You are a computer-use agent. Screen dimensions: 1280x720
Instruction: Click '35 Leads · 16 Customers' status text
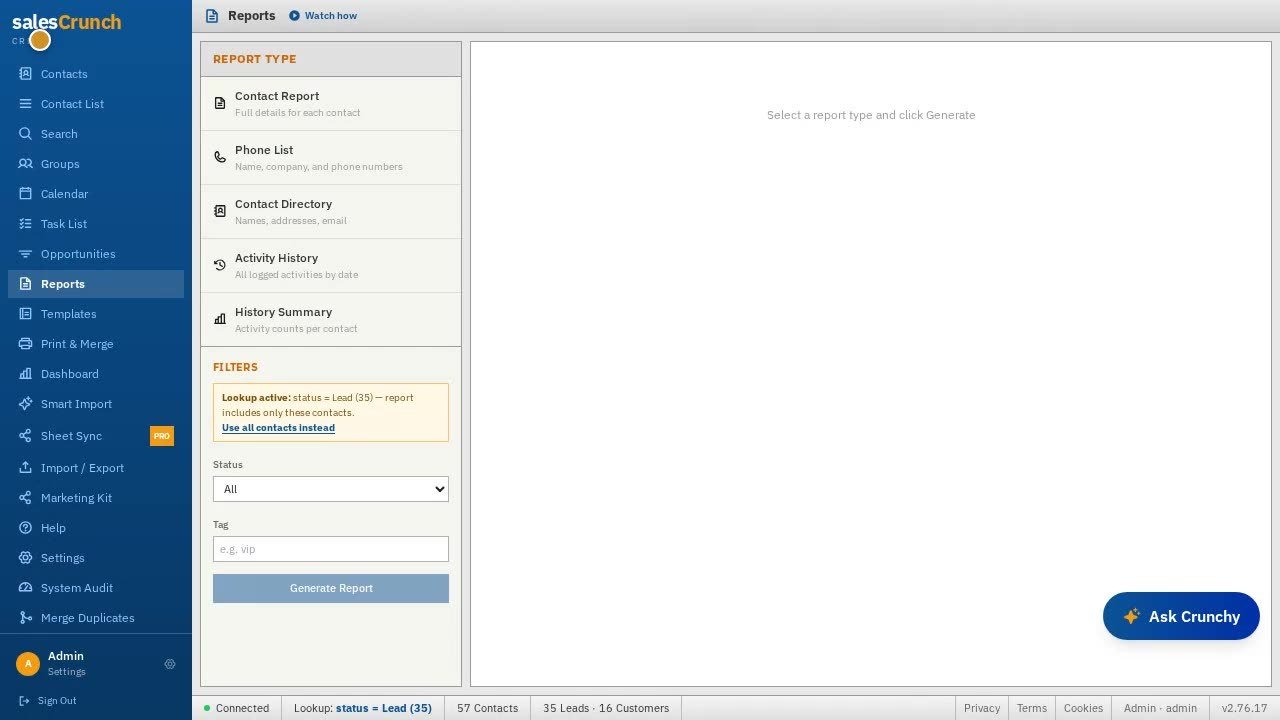(x=606, y=708)
